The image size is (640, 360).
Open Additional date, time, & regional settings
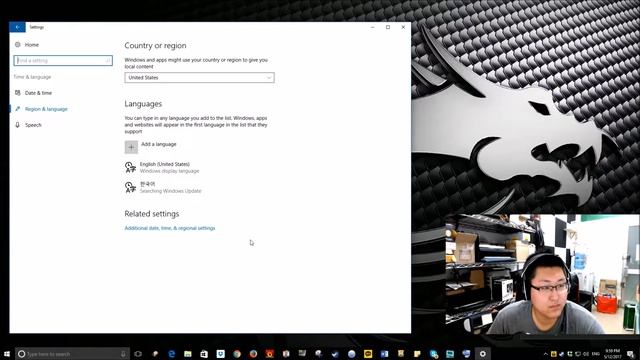170,228
